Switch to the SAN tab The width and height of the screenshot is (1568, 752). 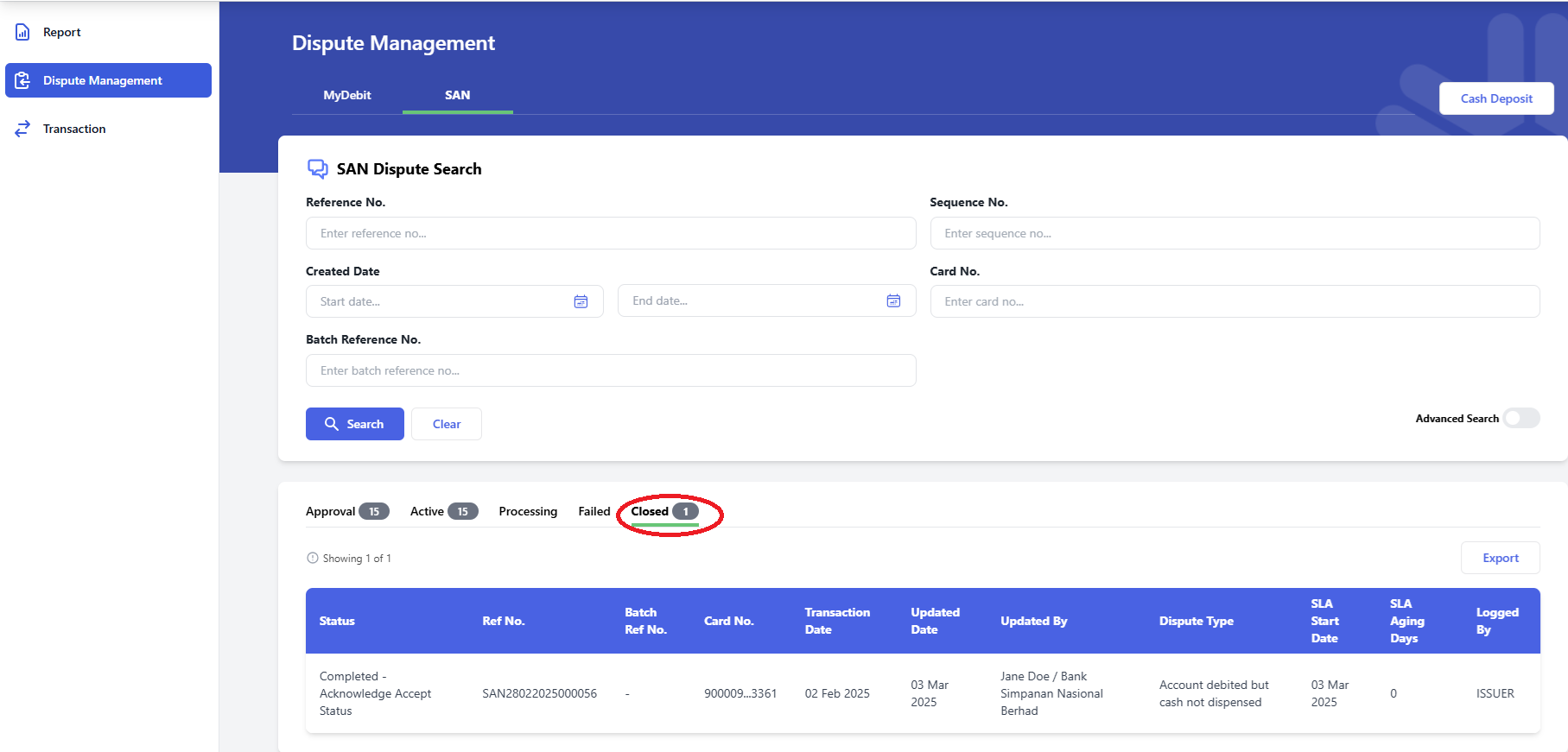click(458, 95)
